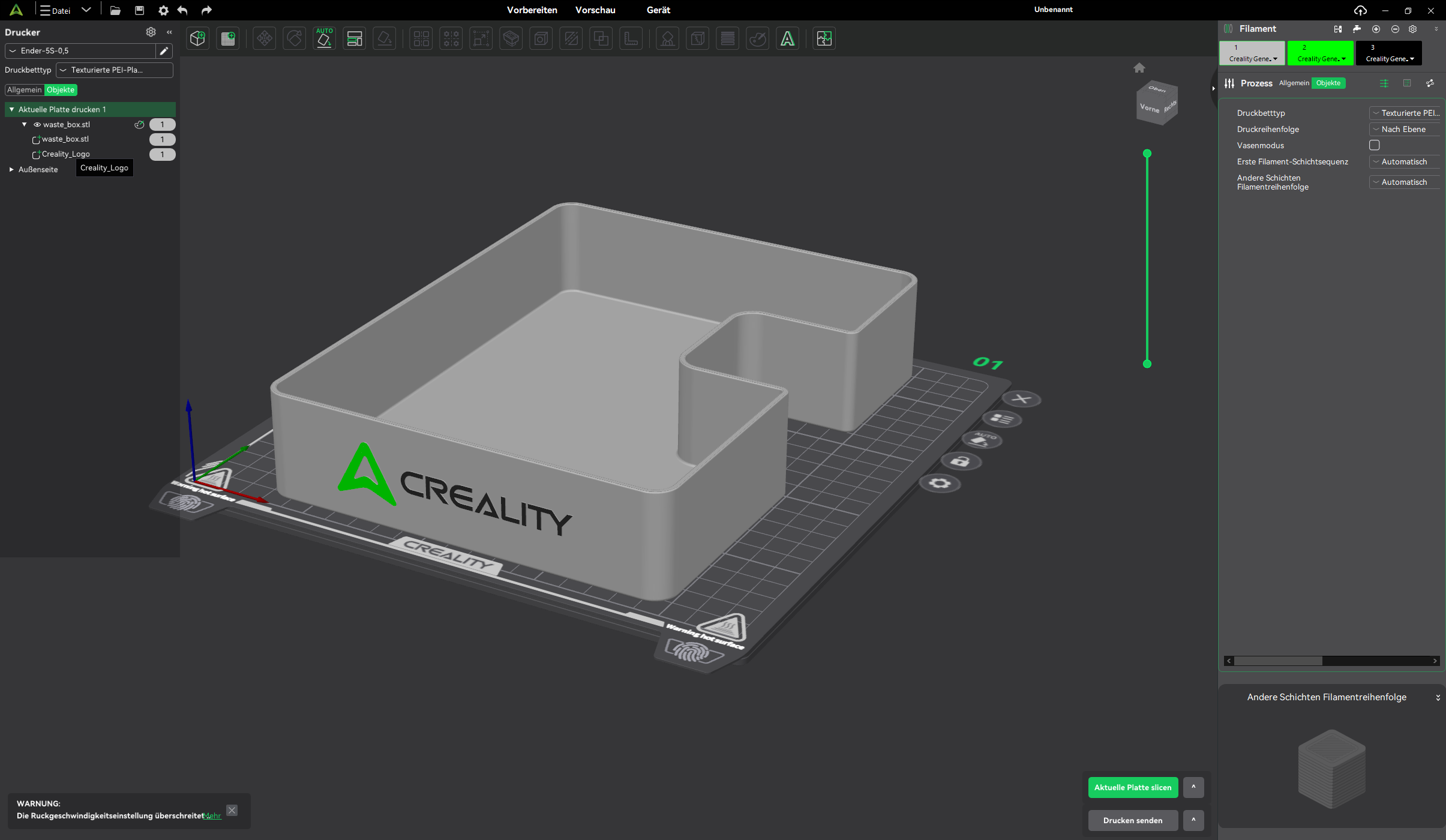
Task: Select Allgemein toggle in Prozess panel
Action: pyautogui.click(x=1294, y=83)
